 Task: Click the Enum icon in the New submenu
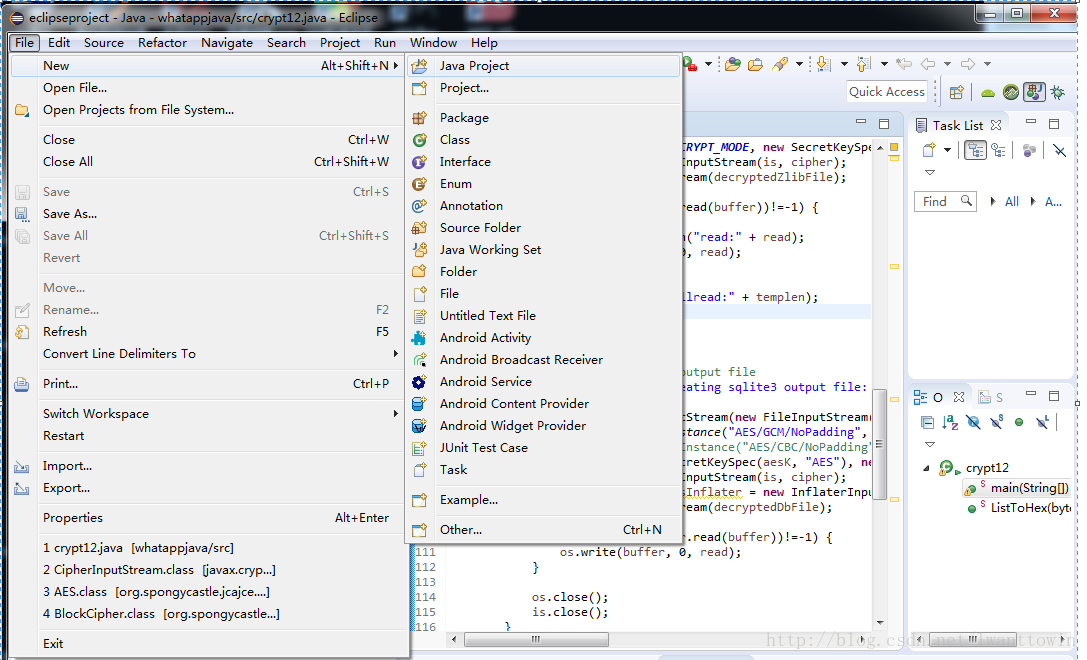tap(419, 184)
